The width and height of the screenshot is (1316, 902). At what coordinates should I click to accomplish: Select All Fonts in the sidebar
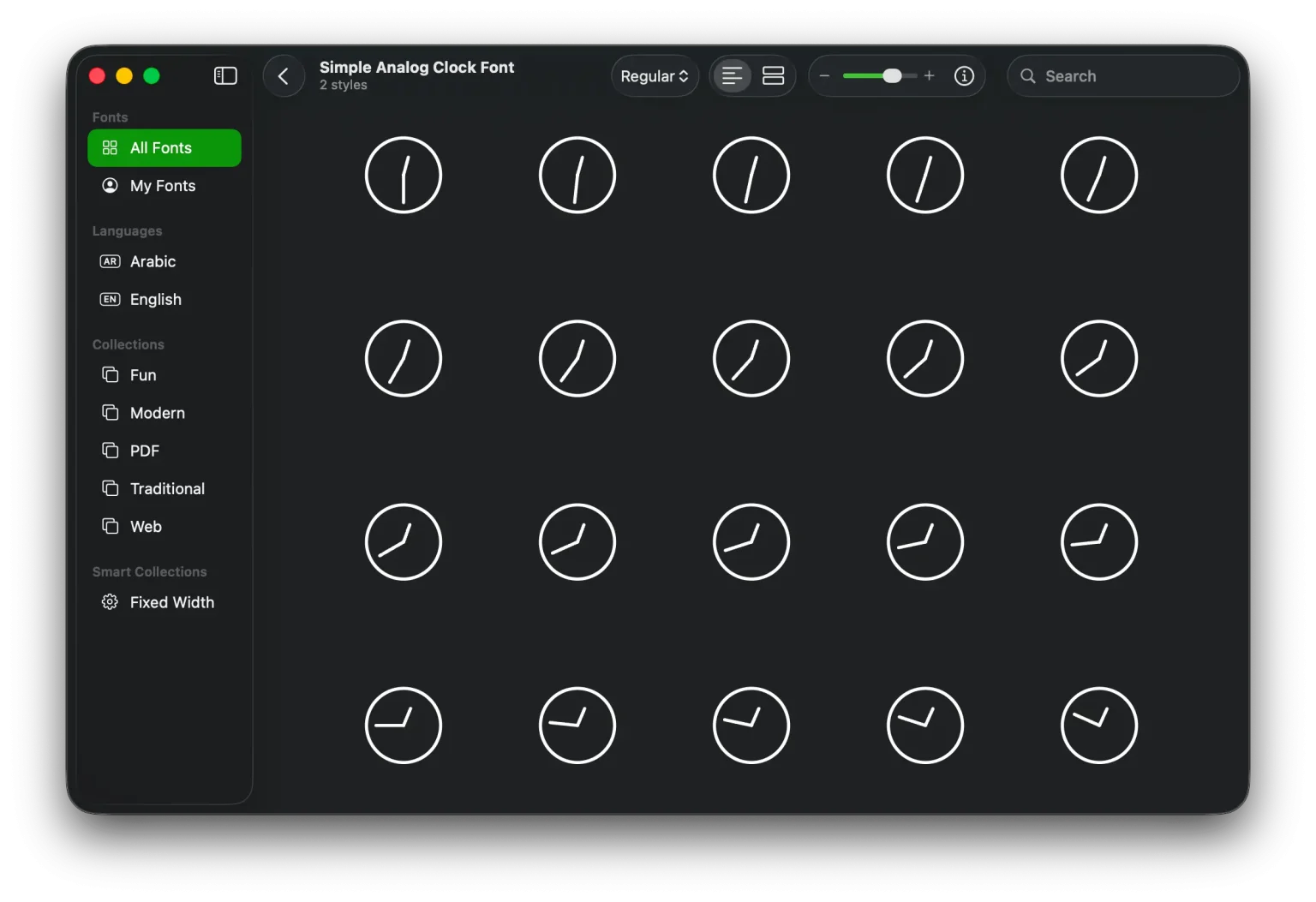click(x=164, y=147)
